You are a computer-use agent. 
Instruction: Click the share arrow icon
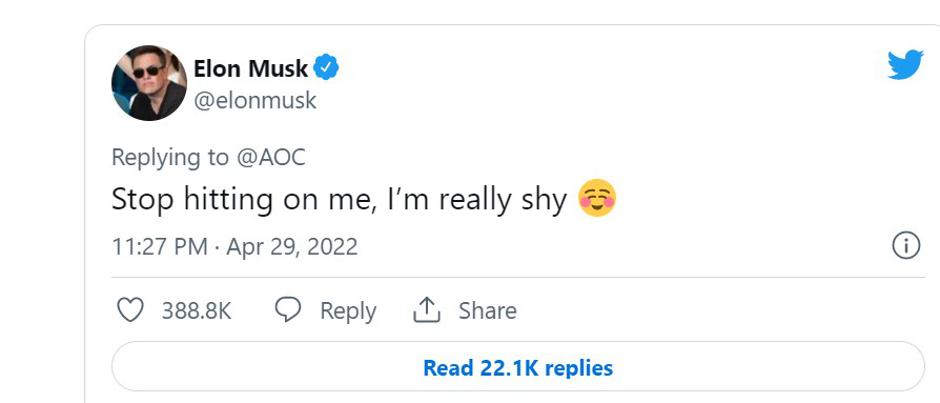427,311
